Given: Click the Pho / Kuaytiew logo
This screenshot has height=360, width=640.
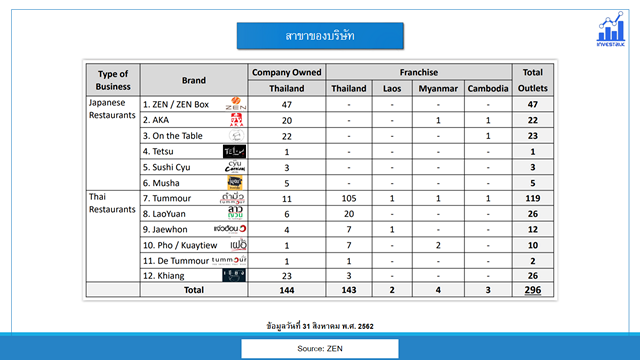Looking at the screenshot, I should [x=238, y=244].
